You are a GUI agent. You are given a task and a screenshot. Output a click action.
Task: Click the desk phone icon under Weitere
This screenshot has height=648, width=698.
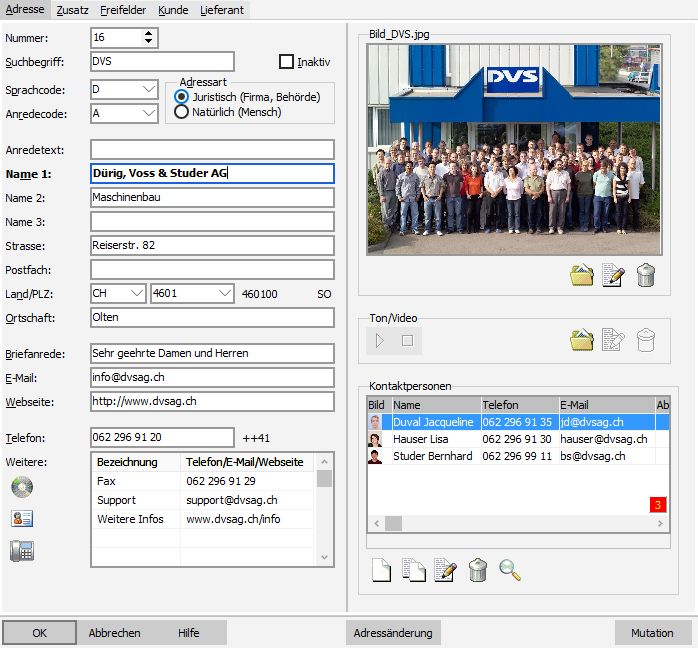[x=21, y=550]
